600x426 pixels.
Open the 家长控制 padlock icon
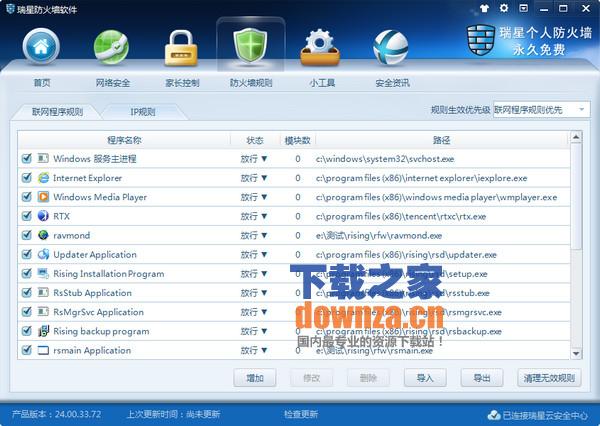[x=182, y=47]
